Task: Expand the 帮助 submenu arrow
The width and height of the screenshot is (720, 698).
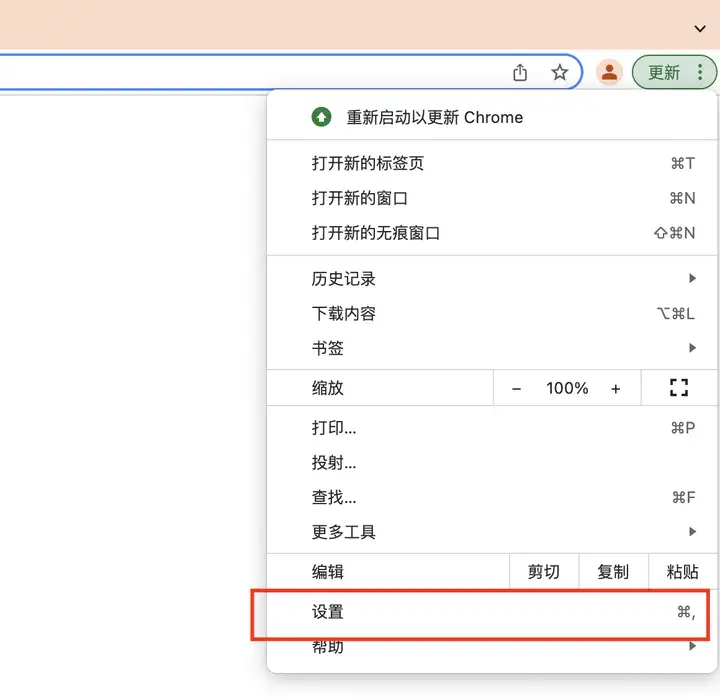Action: pos(692,646)
